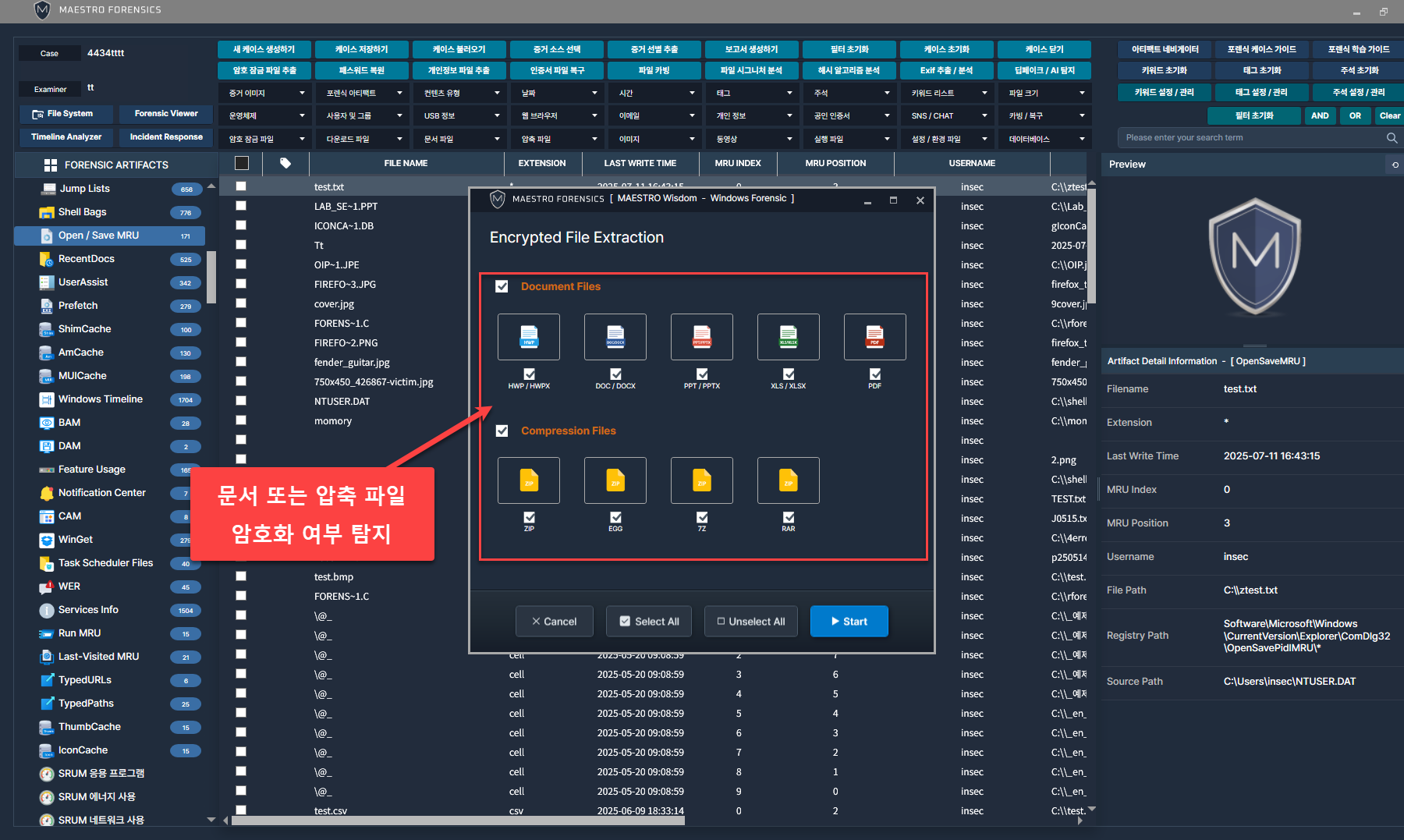Switch to the Timeline Analyzer tab
Viewport: 1404px width, 840px height.
click(x=66, y=137)
